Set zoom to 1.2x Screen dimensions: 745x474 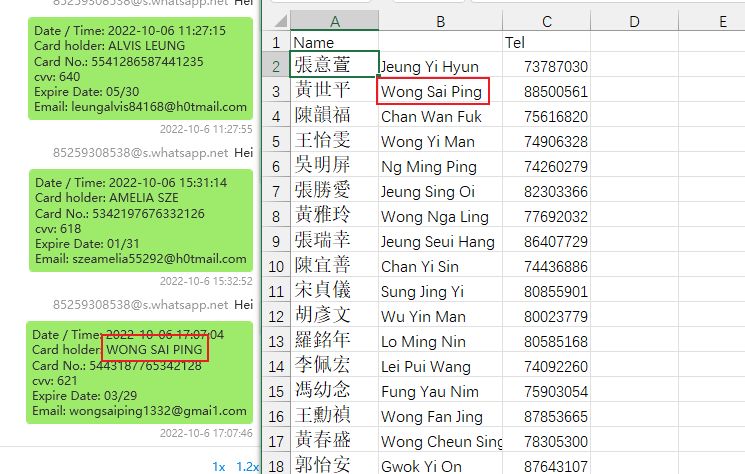click(x=247, y=466)
